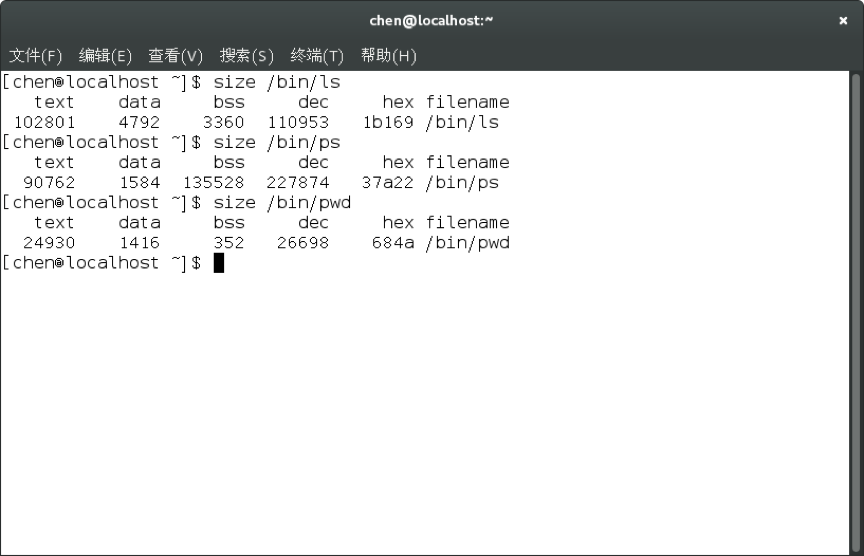The width and height of the screenshot is (864, 556).
Task: Click the chen@localhost:~ window title bar
Action: tap(432, 20)
